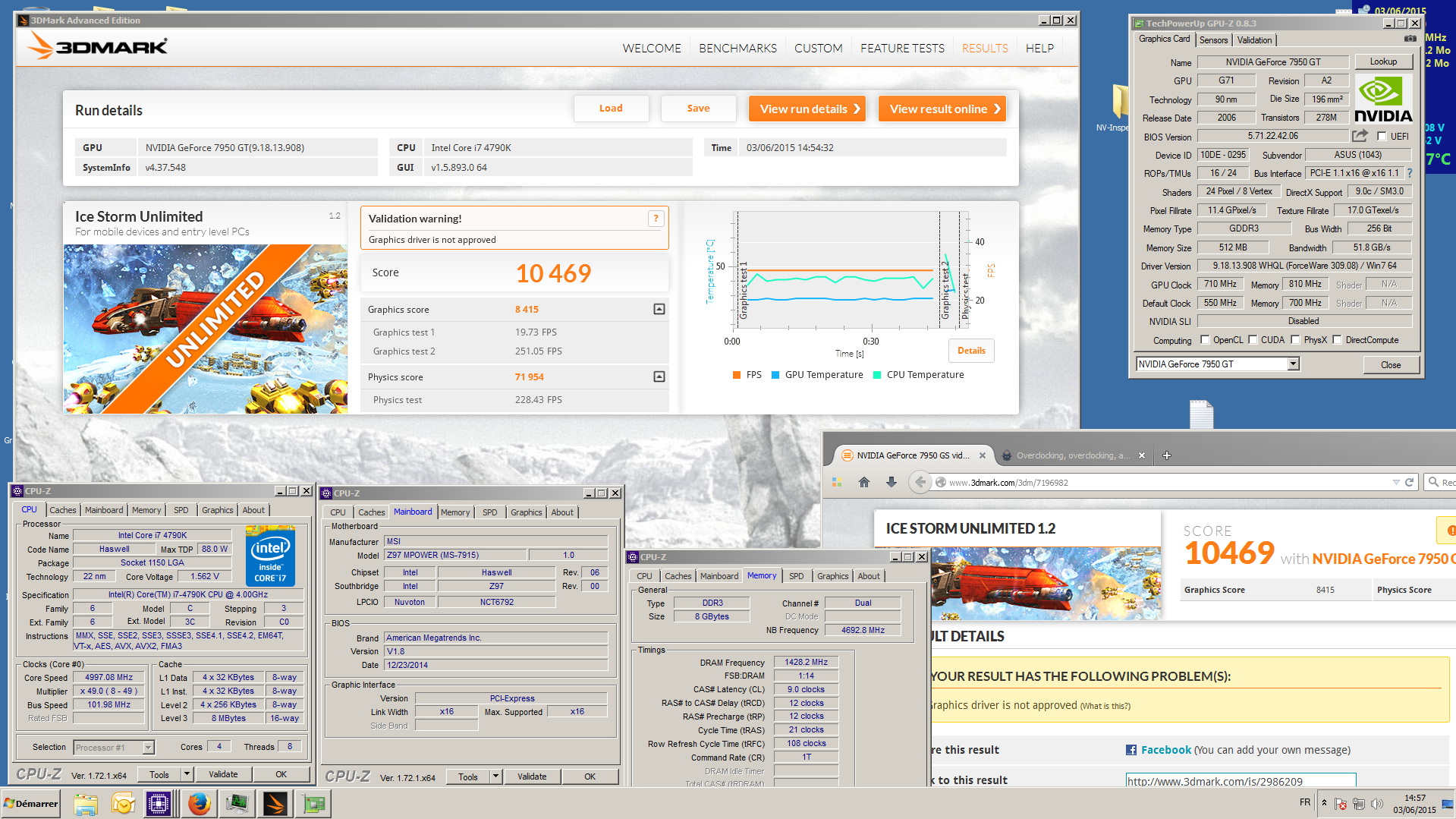Click the Ice Storm Unlimited thumbnail image
The height and width of the screenshot is (819, 1456).
tap(205, 329)
